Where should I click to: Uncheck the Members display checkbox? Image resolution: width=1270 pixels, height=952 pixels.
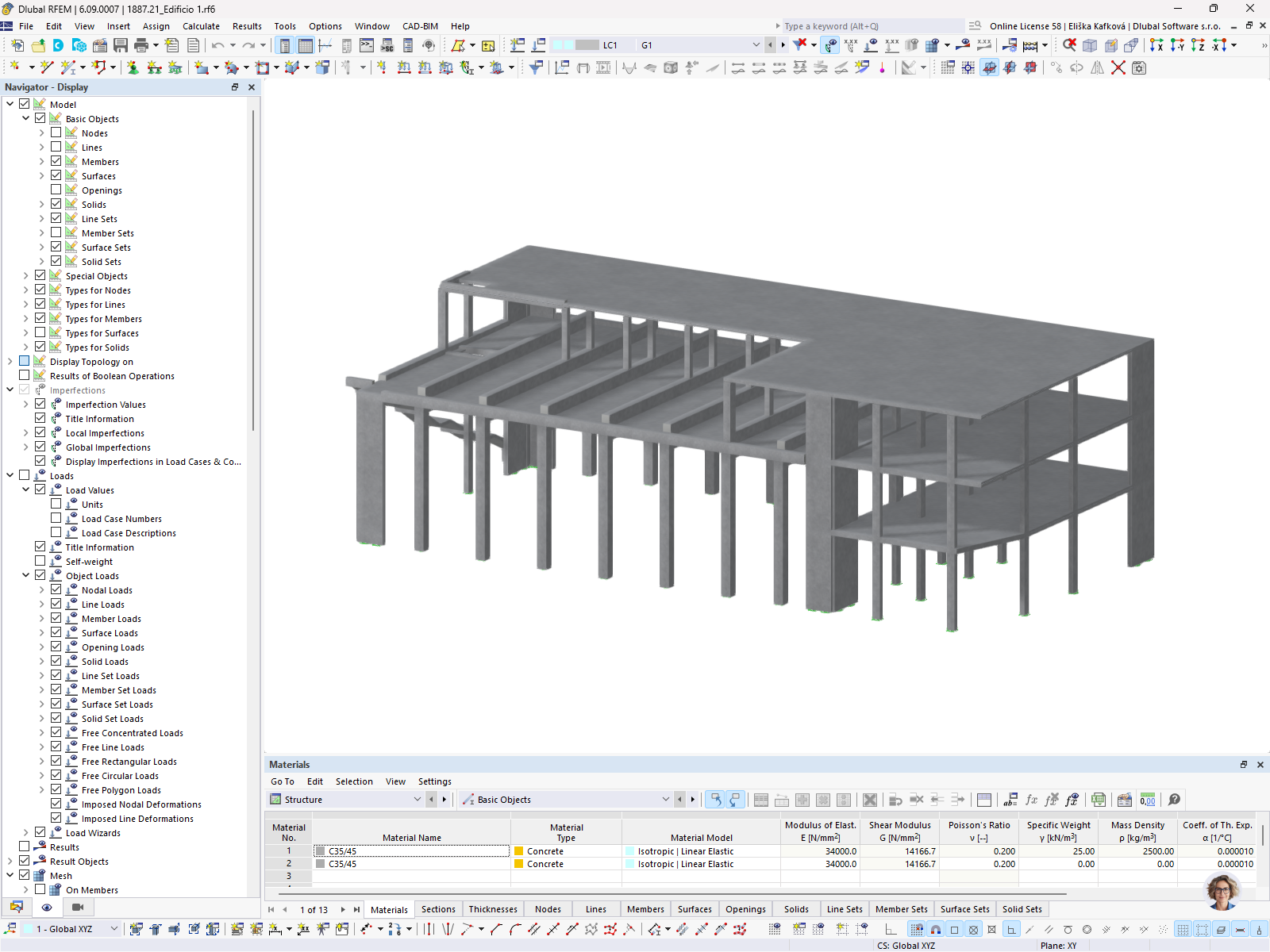[x=56, y=162]
